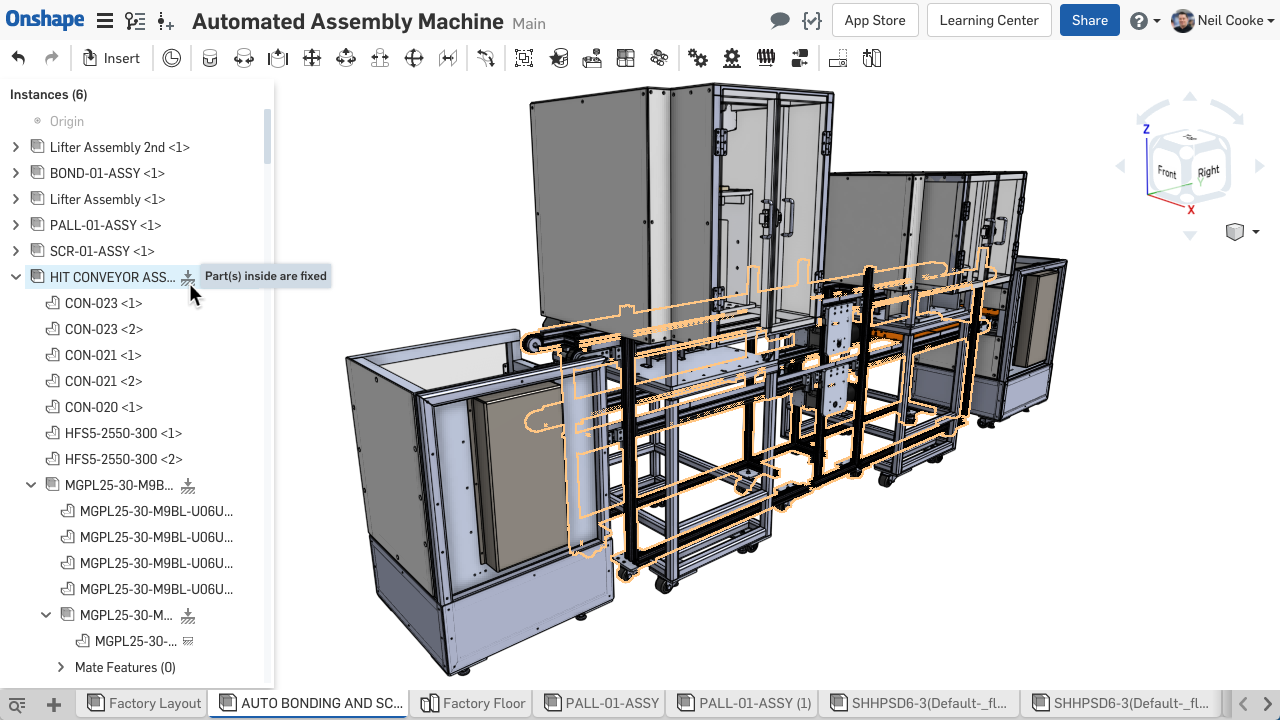This screenshot has width=1280, height=720.
Task: Go to Onshape home via the logo
Action: click(45, 20)
